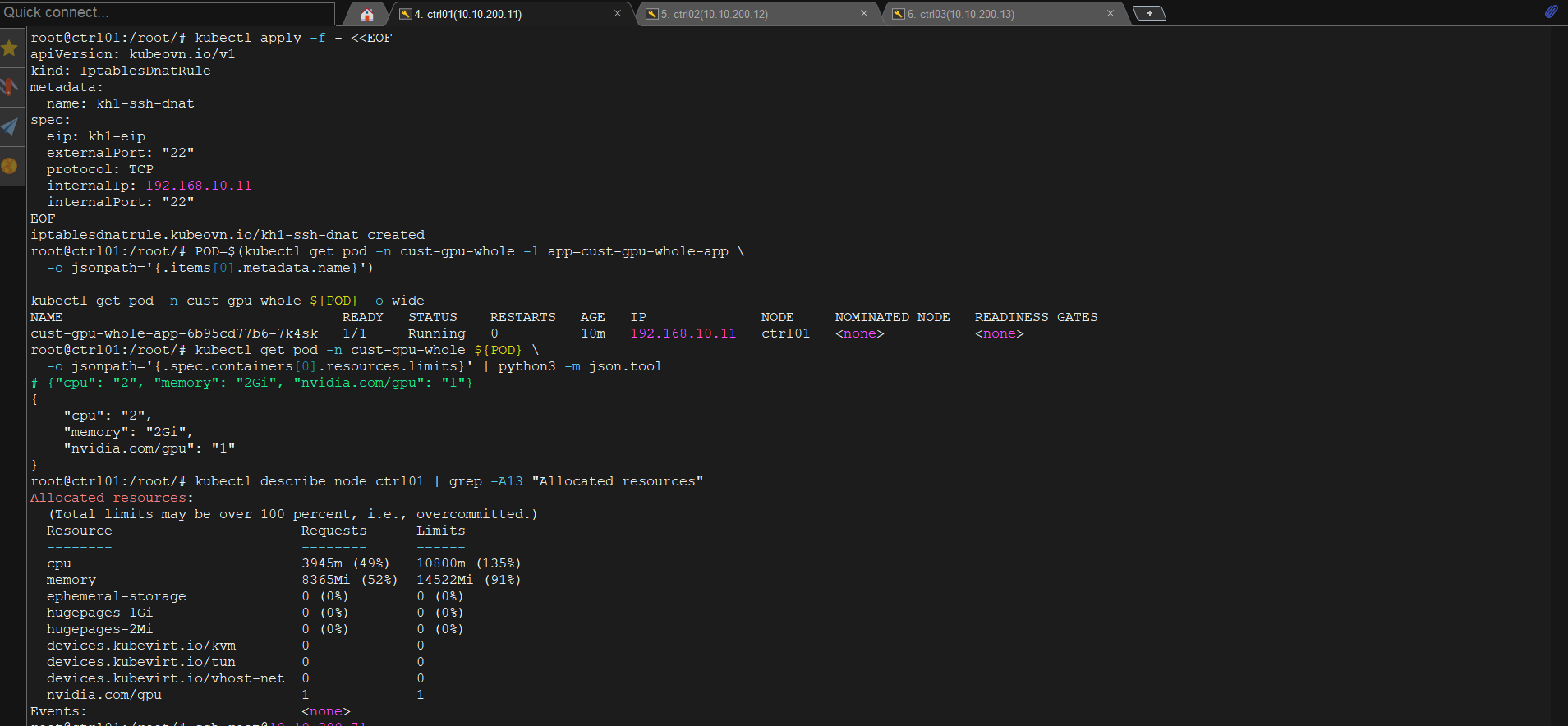Click the memory requests value 8365Mi (52%)
The width and height of the screenshot is (1568, 726).
[350, 580]
